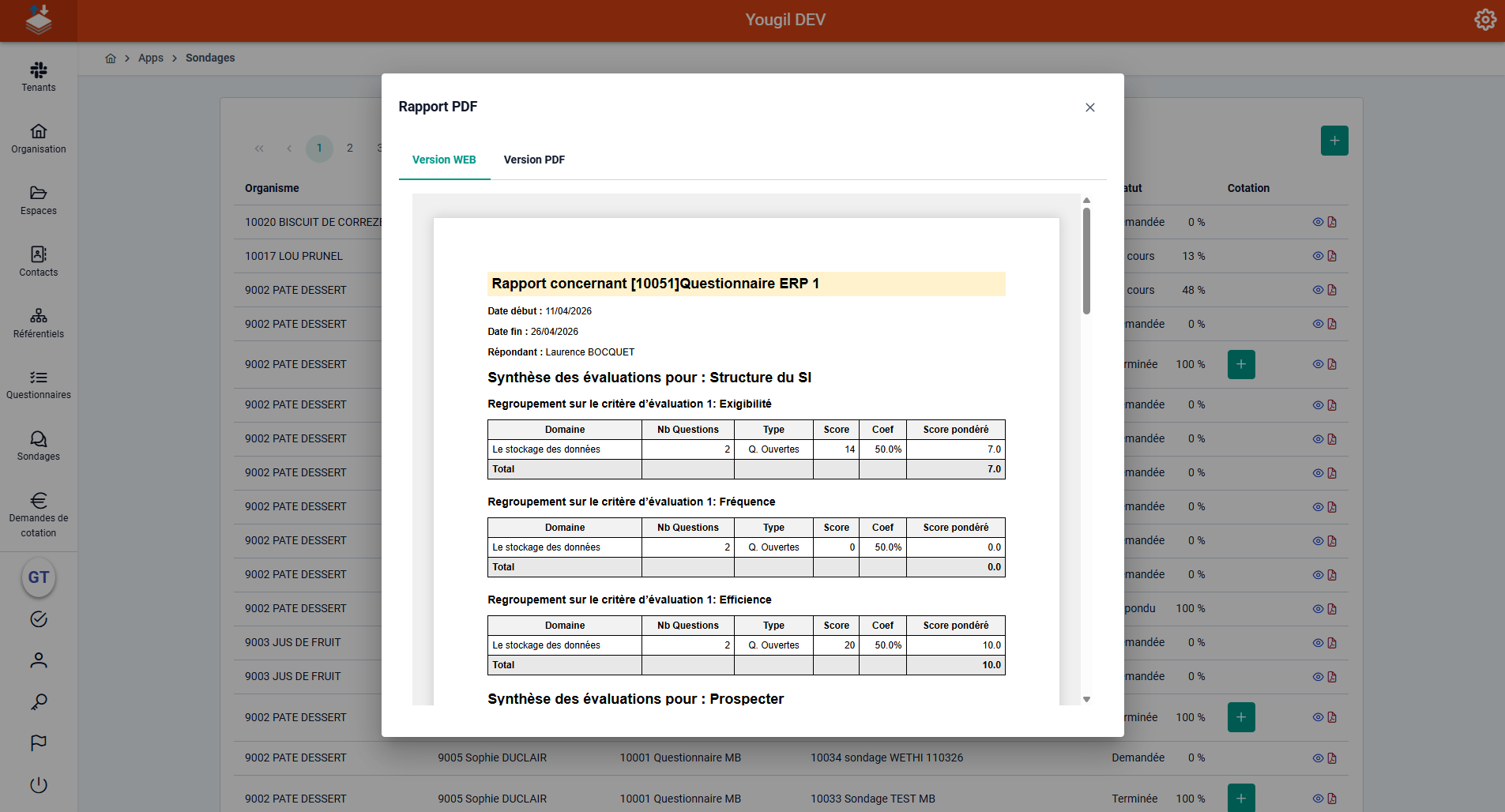Viewport: 1505px width, 812px height.
Task: Select the Version WEB tab
Action: coord(444,160)
